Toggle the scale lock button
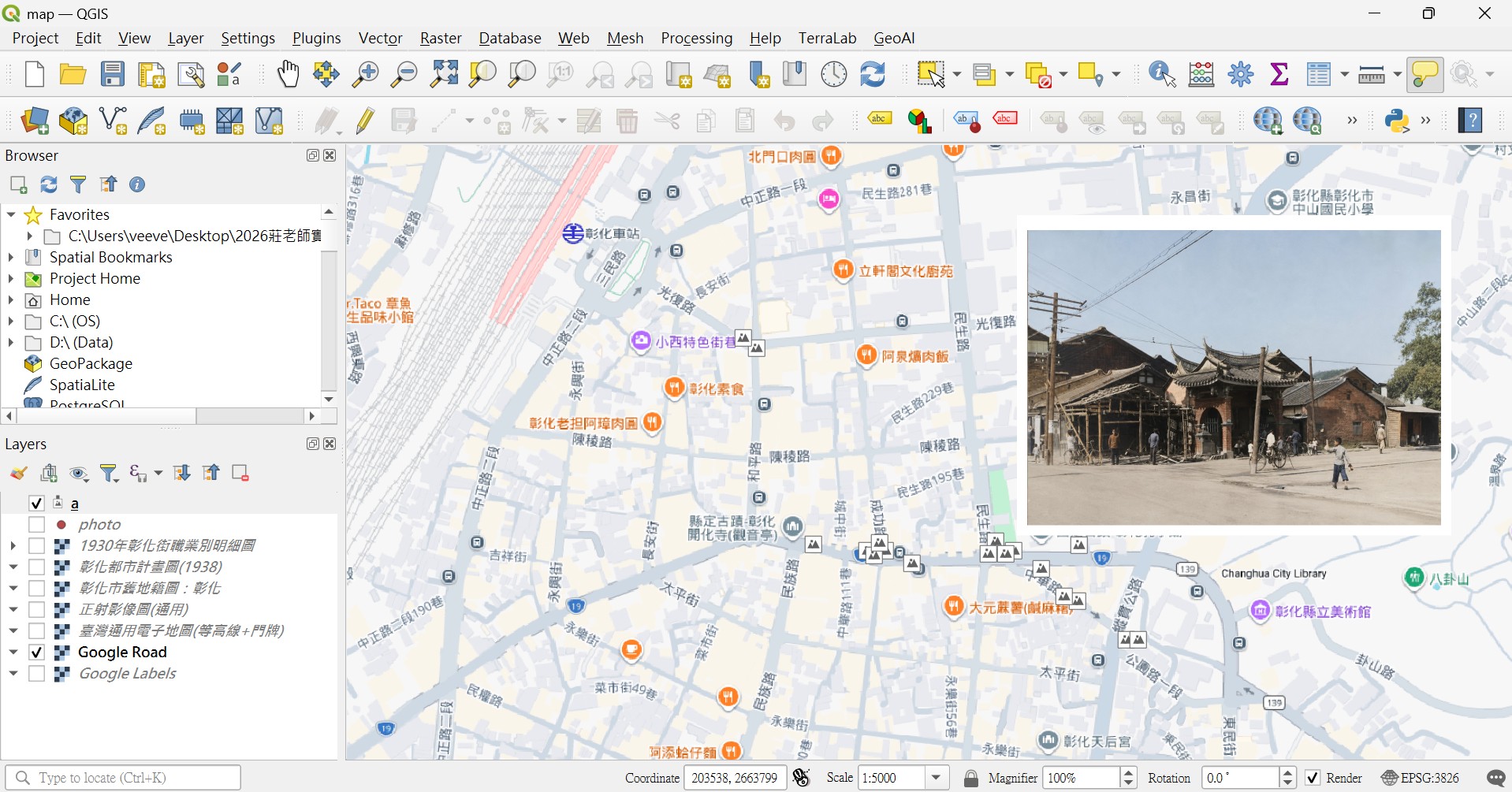 click(x=971, y=778)
